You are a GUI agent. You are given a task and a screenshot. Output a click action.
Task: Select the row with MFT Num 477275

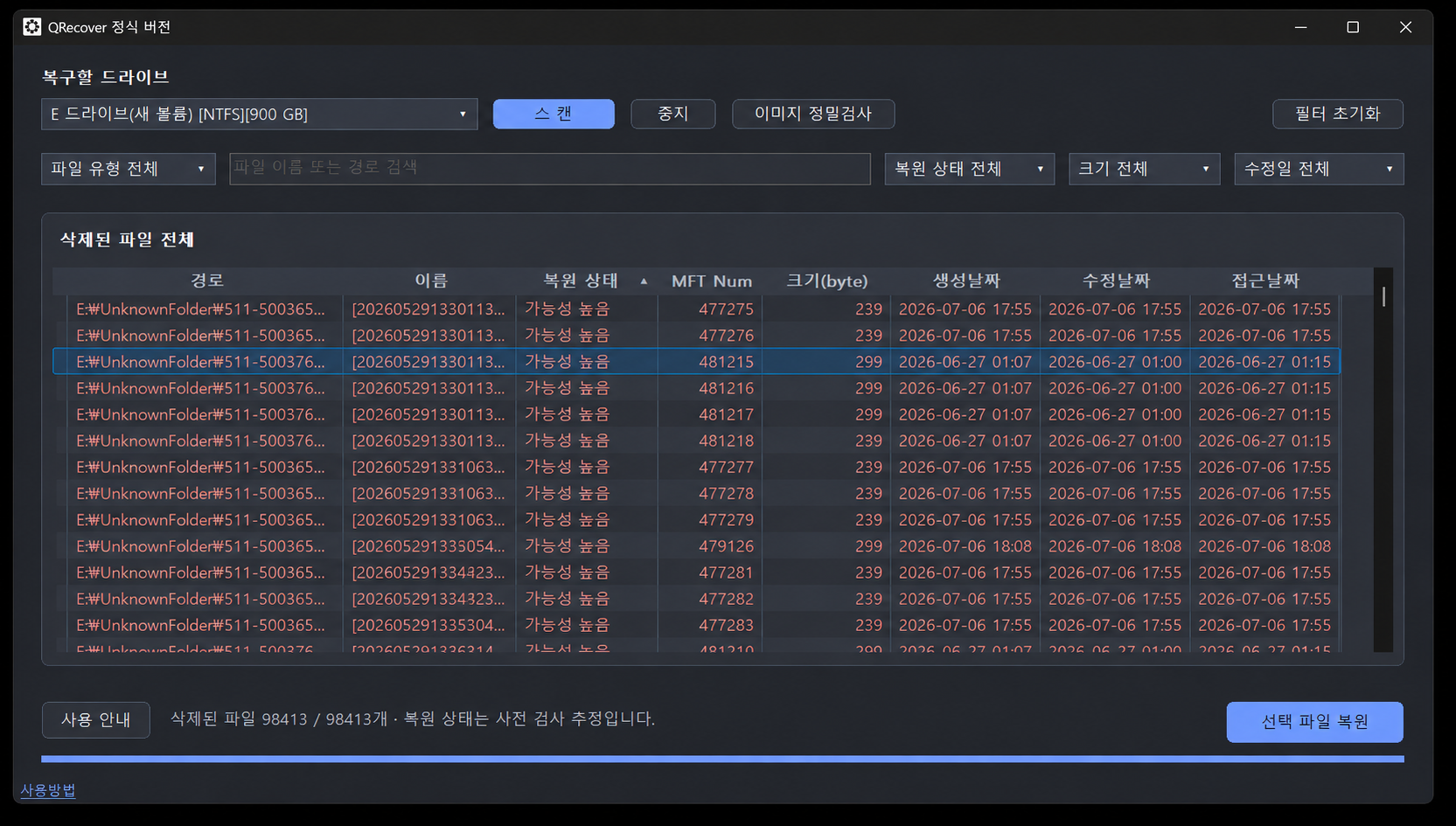pyautogui.click(x=696, y=309)
